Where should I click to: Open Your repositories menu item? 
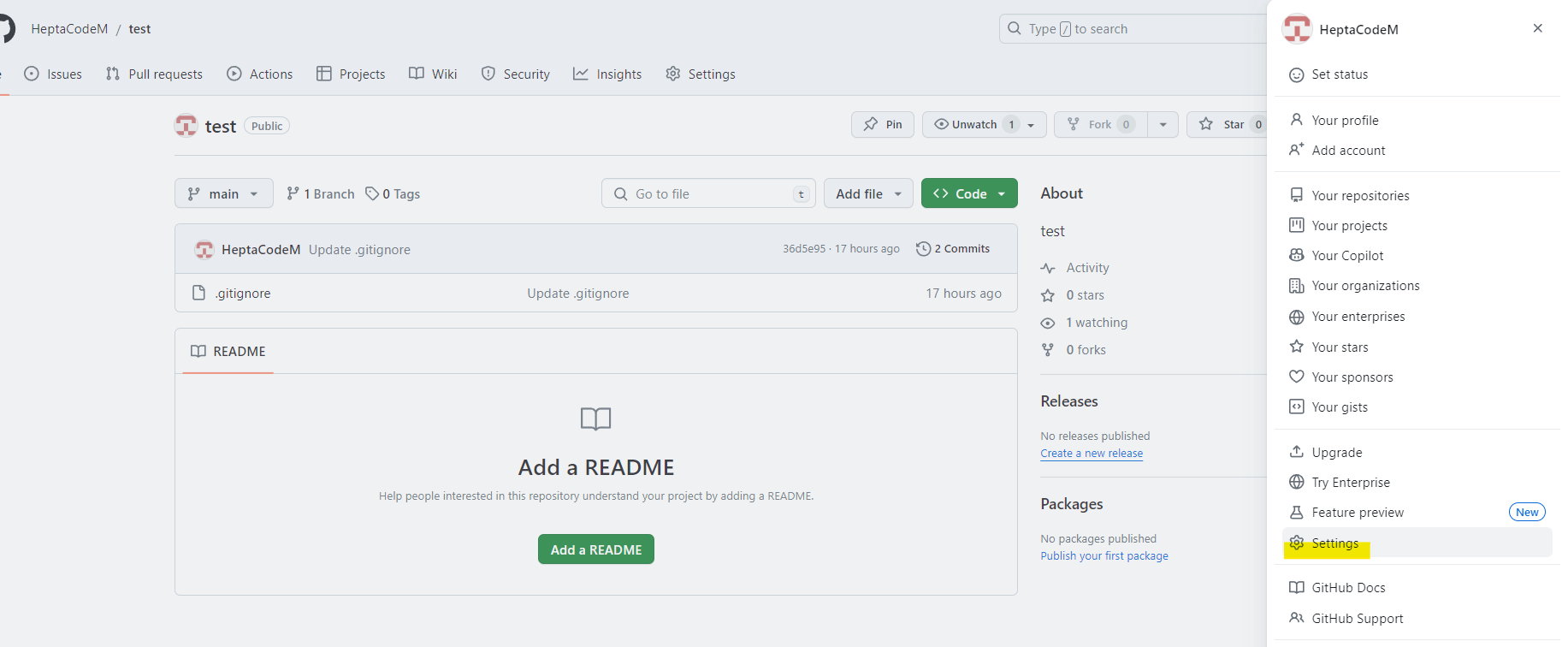[x=1417, y=196]
